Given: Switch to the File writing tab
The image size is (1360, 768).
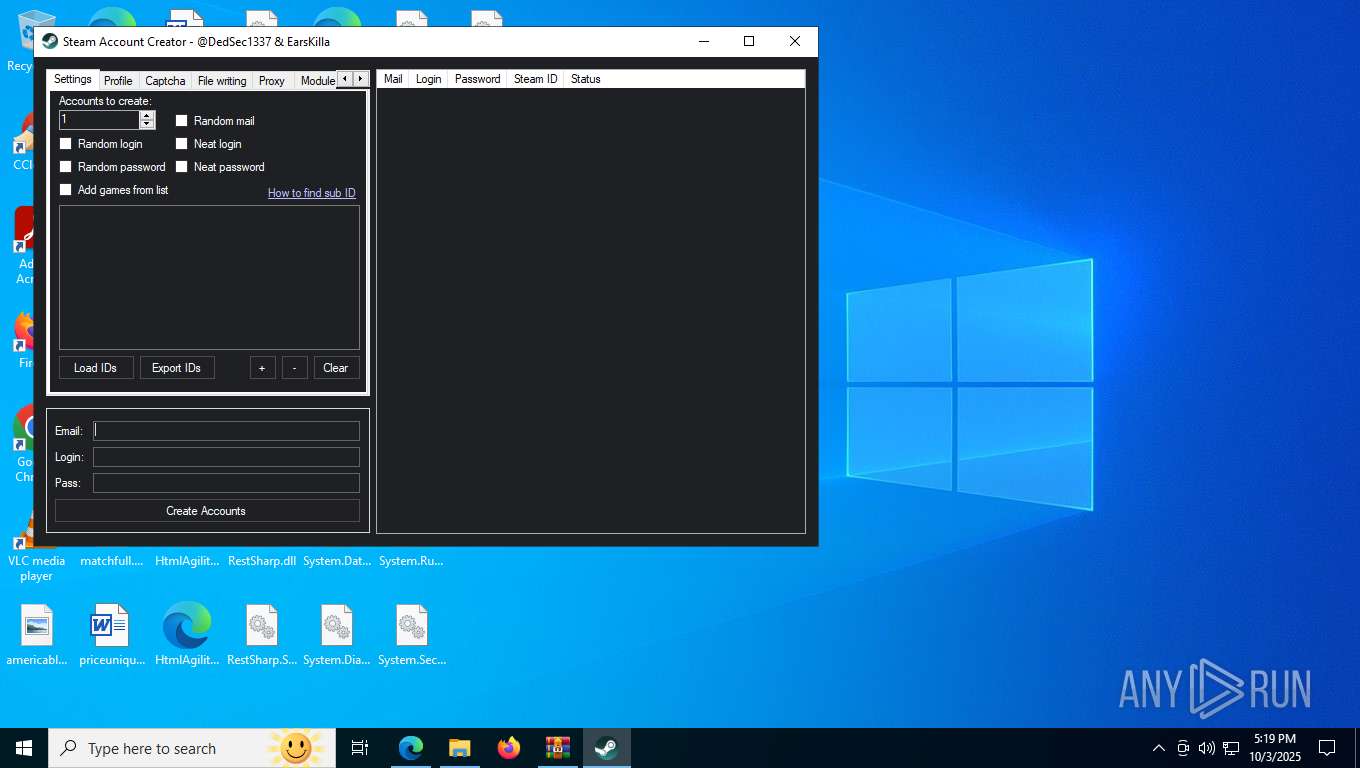Looking at the screenshot, I should click(222, 81).
